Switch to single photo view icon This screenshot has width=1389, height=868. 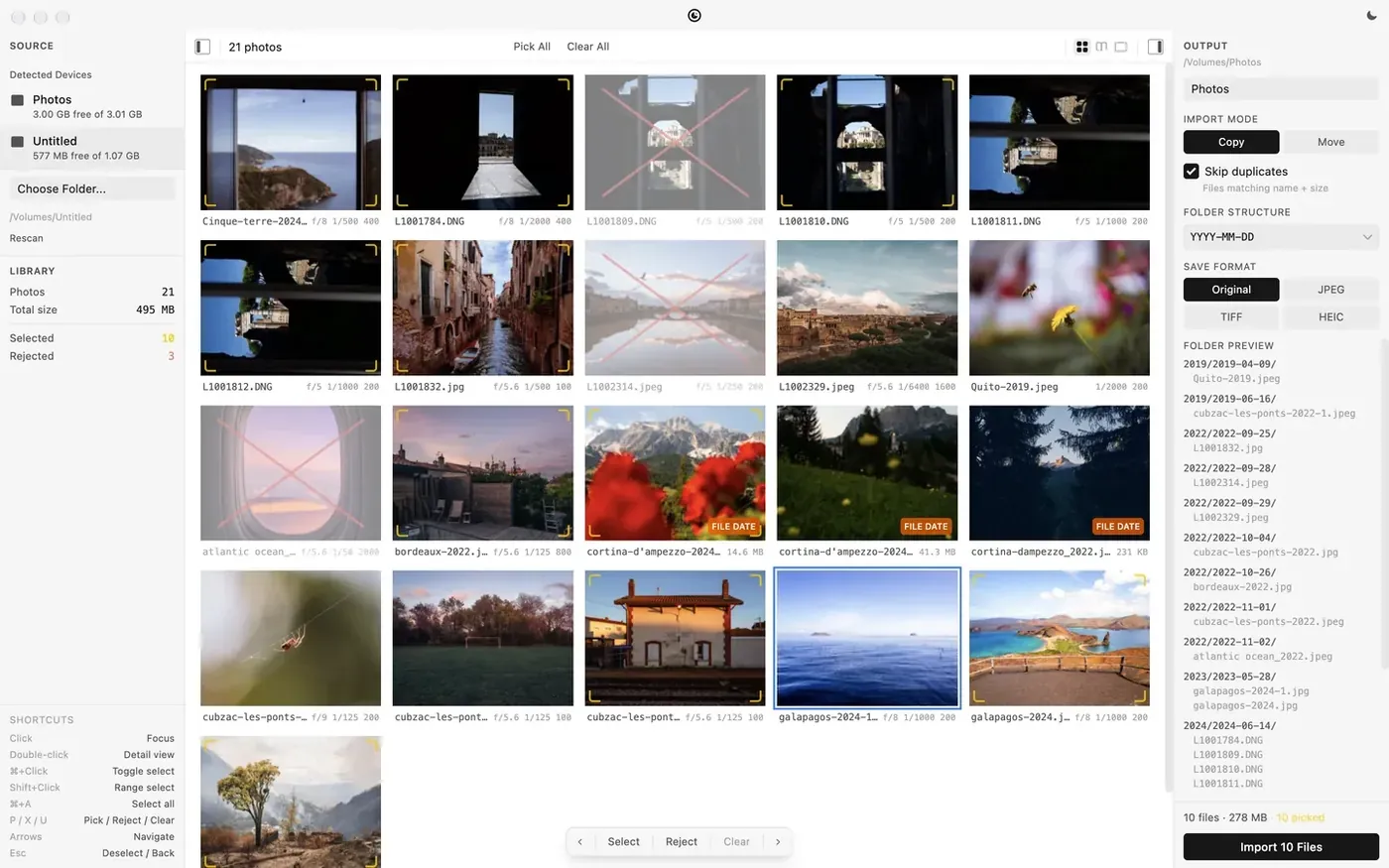point(1121,47)
